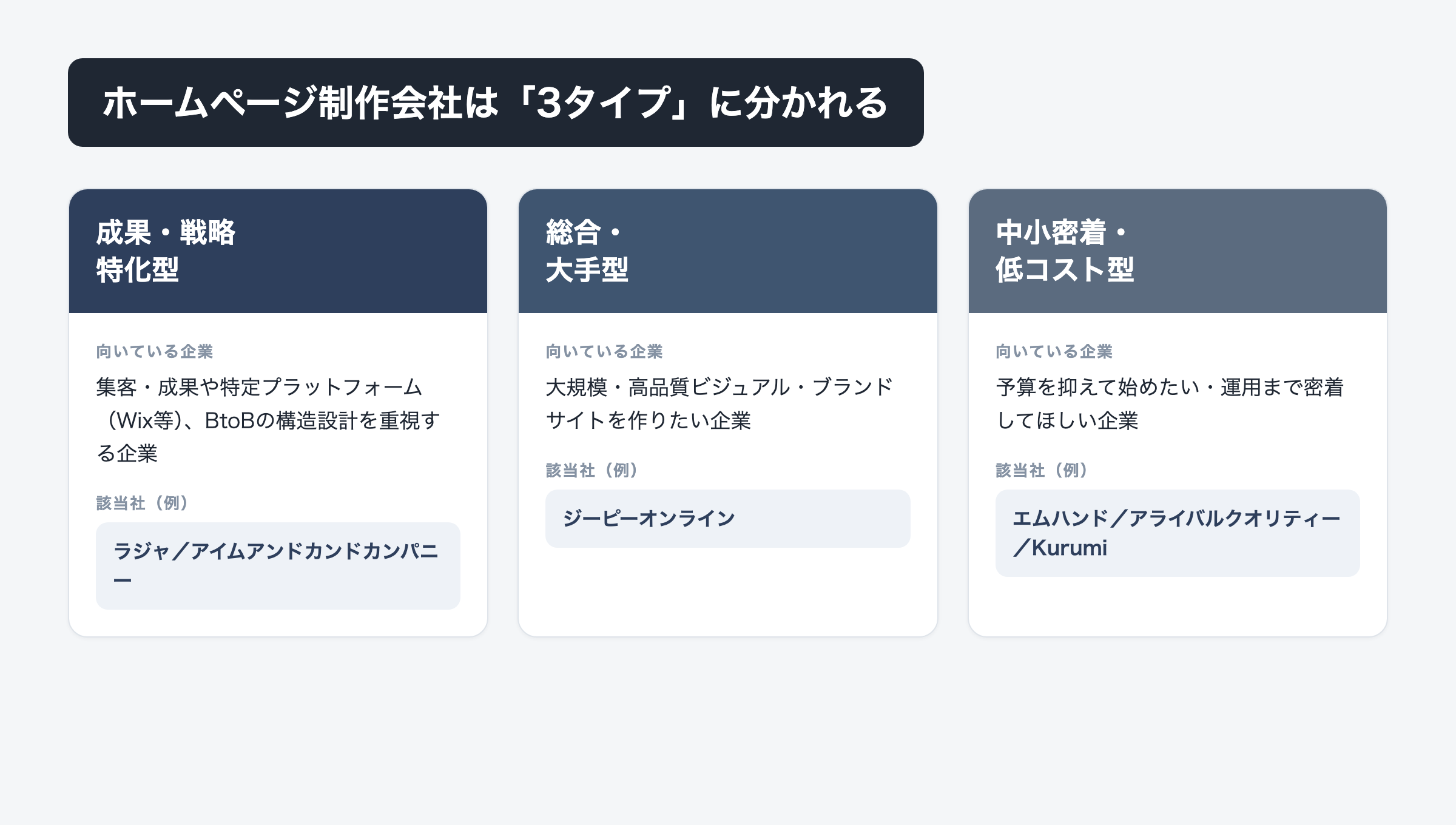
Task: Click the 低コスト型 heading line
Action: (1065, 269)
